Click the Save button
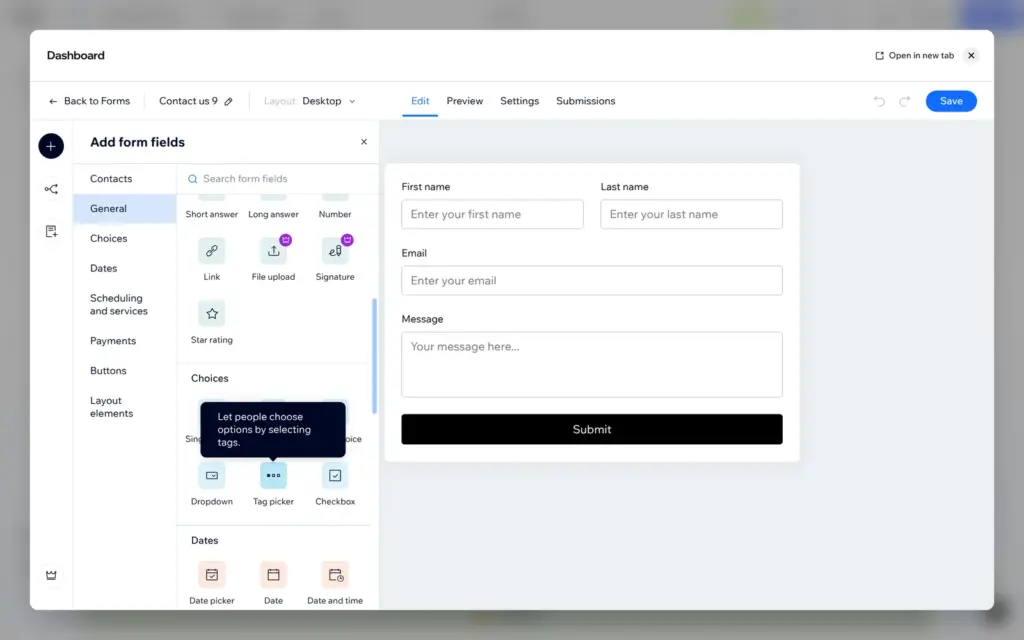 pos(951,101)
